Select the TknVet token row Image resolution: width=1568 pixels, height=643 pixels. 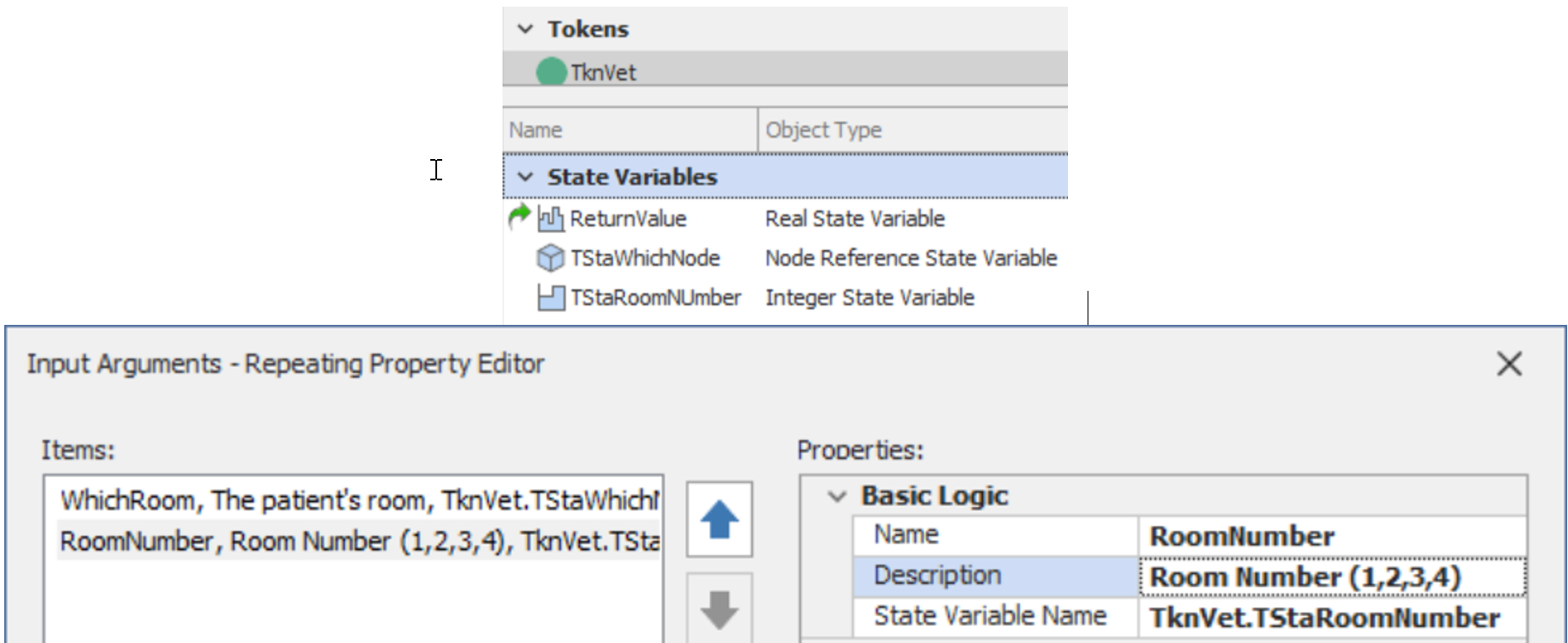tap(785, 71)
